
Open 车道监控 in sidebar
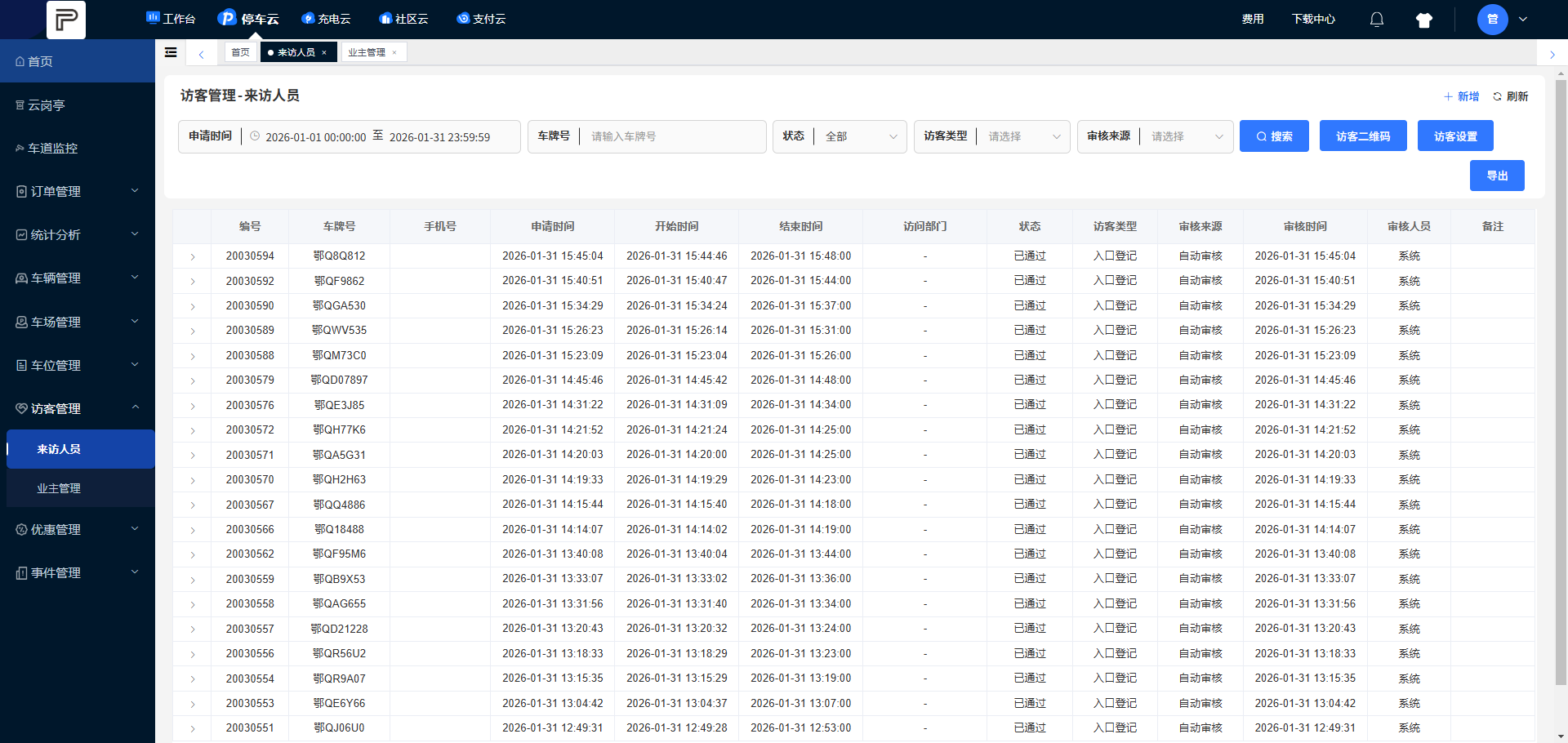tap(78, 148)
